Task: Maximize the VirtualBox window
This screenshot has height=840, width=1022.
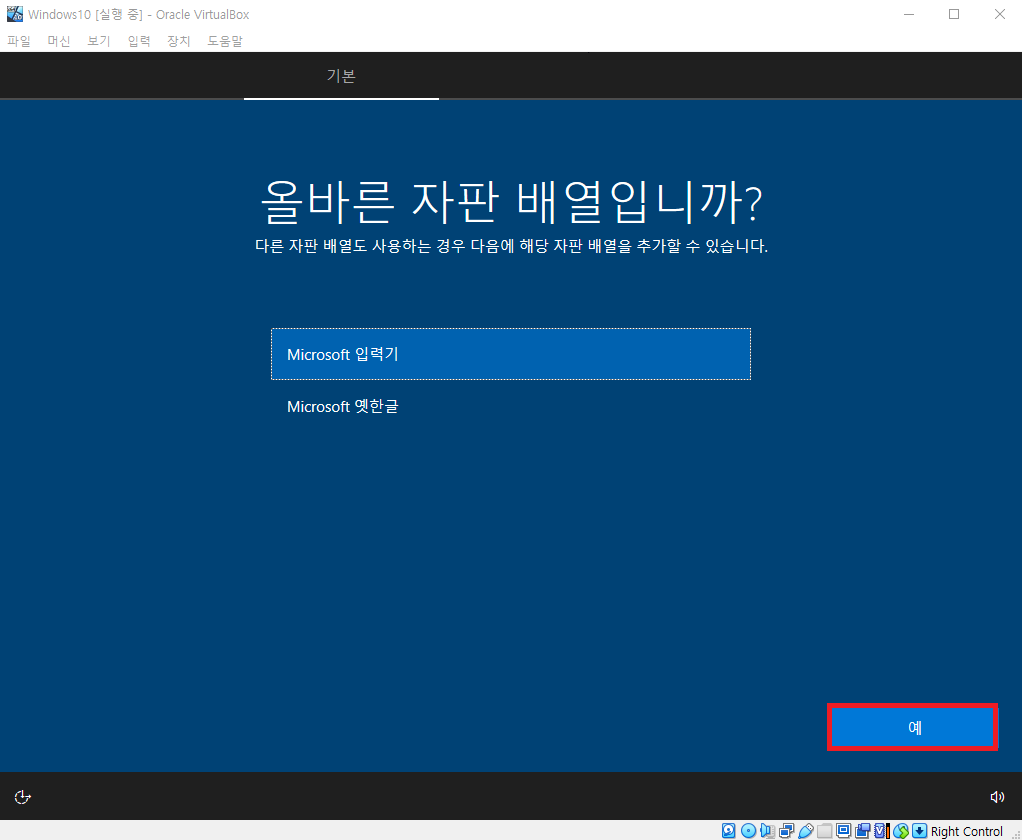Action: tap(954, 14)
